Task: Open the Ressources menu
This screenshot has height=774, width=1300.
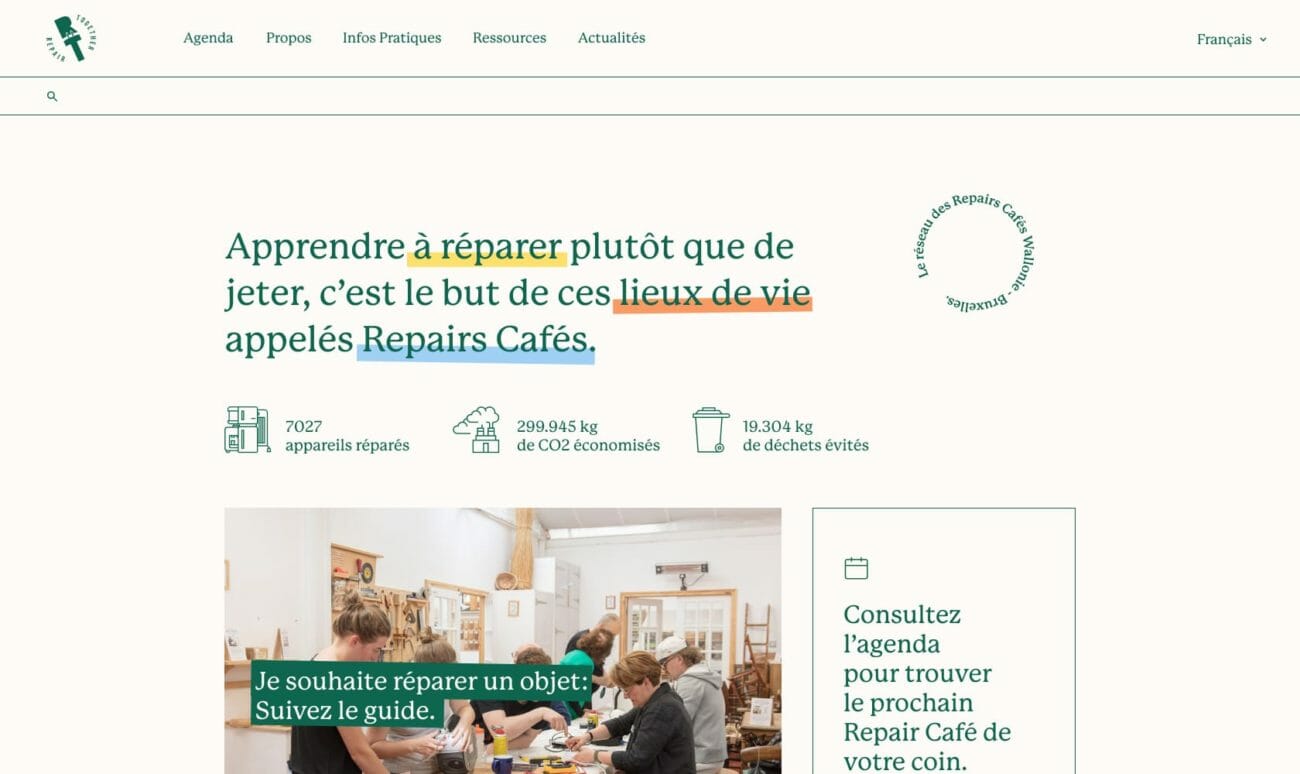Action: (510, 38)
